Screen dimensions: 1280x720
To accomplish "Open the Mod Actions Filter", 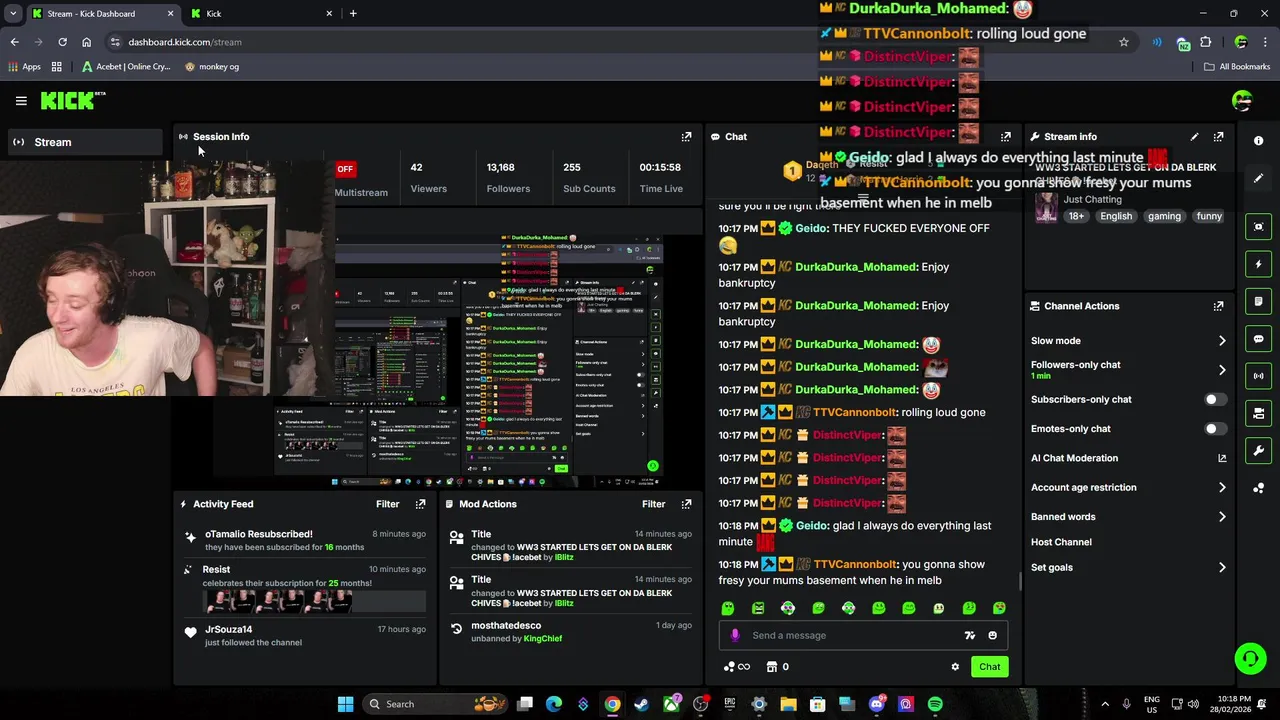I will tap(653, 504).
